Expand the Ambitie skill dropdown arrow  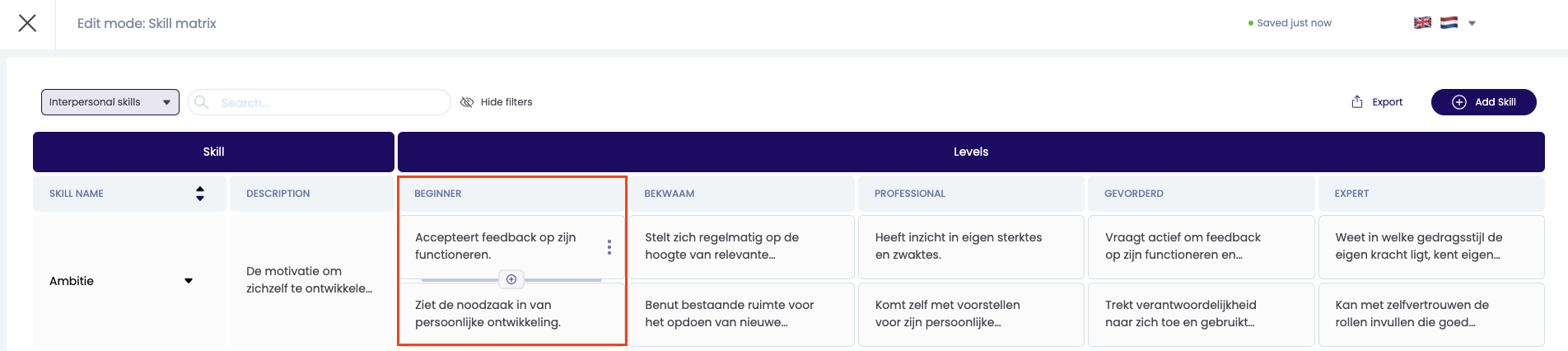pos(189,281)
